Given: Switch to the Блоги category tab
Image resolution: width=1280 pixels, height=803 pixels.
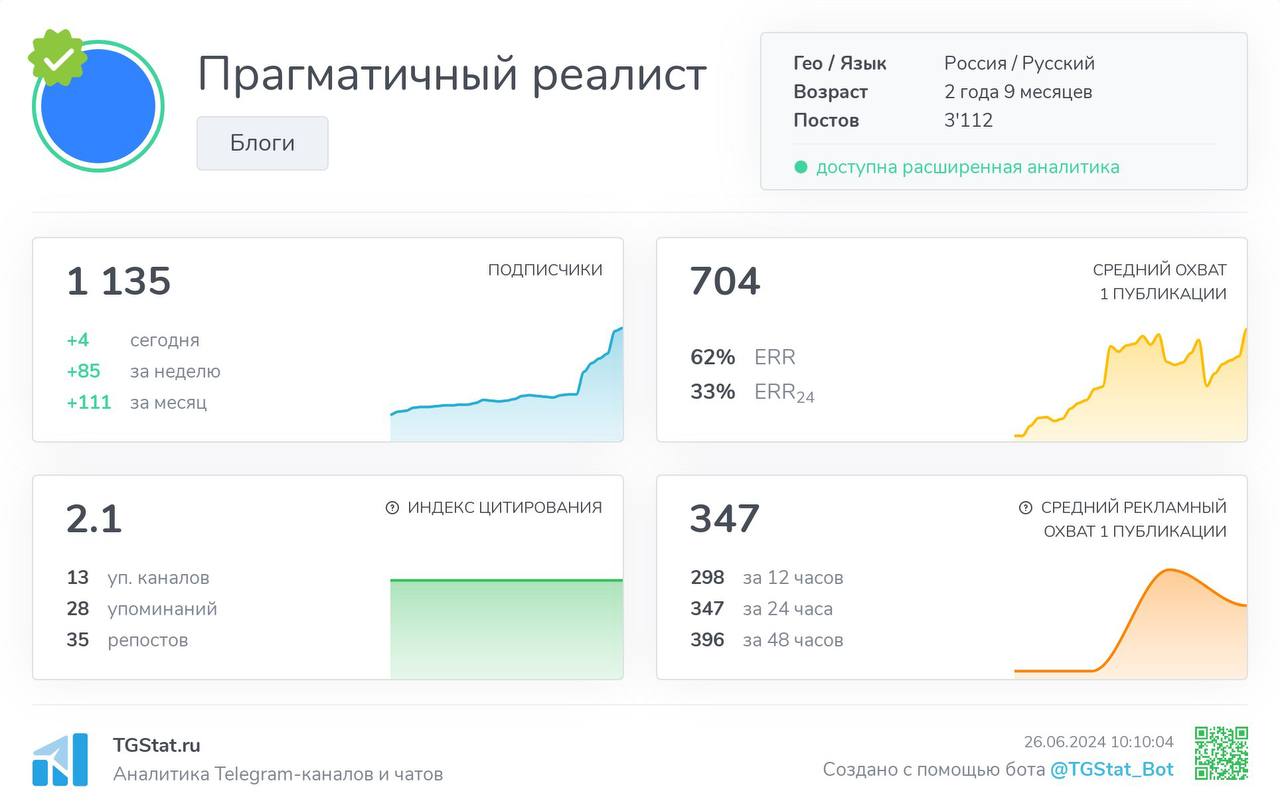Looking at the screenshot, I should point(262,142).
